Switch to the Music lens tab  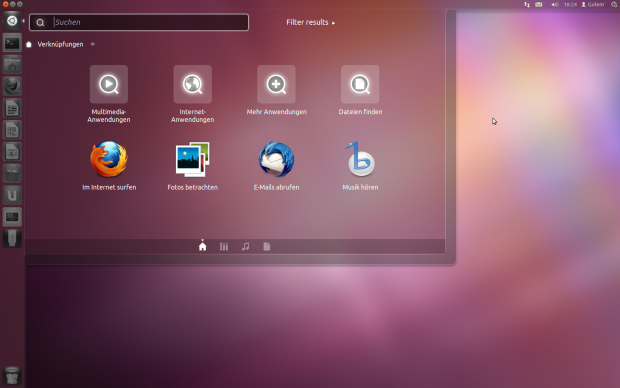245,246
